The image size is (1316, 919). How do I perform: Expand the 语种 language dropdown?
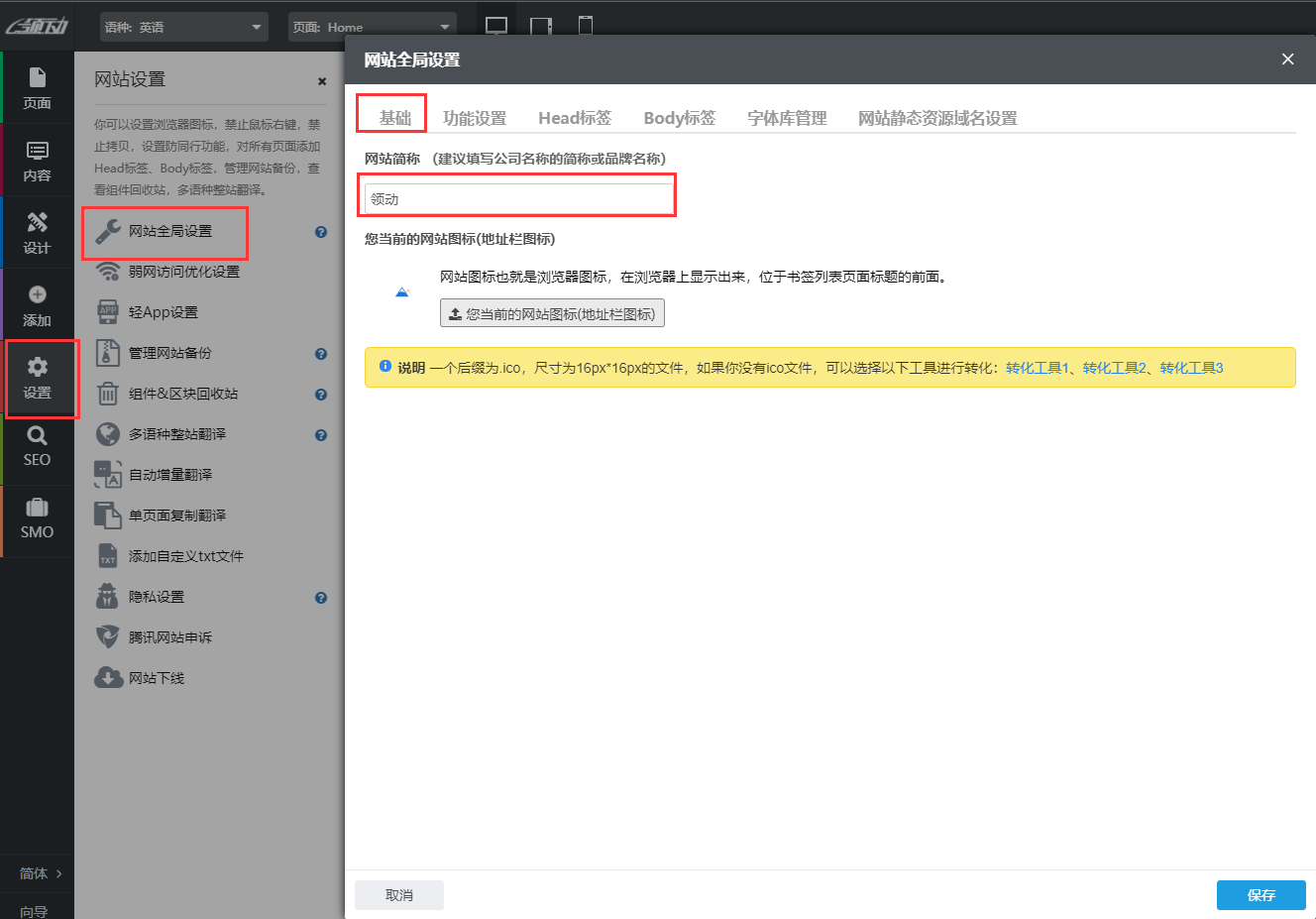(184, 27)
